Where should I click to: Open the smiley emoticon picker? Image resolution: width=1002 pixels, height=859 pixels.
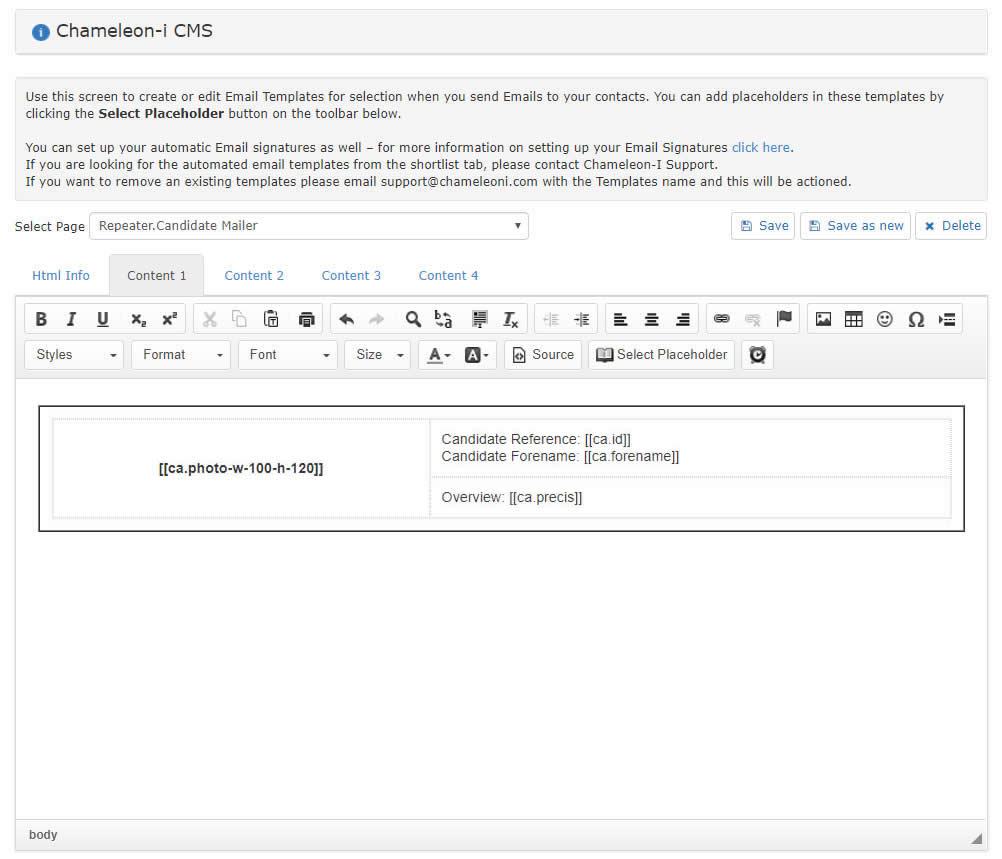[885, 320]
